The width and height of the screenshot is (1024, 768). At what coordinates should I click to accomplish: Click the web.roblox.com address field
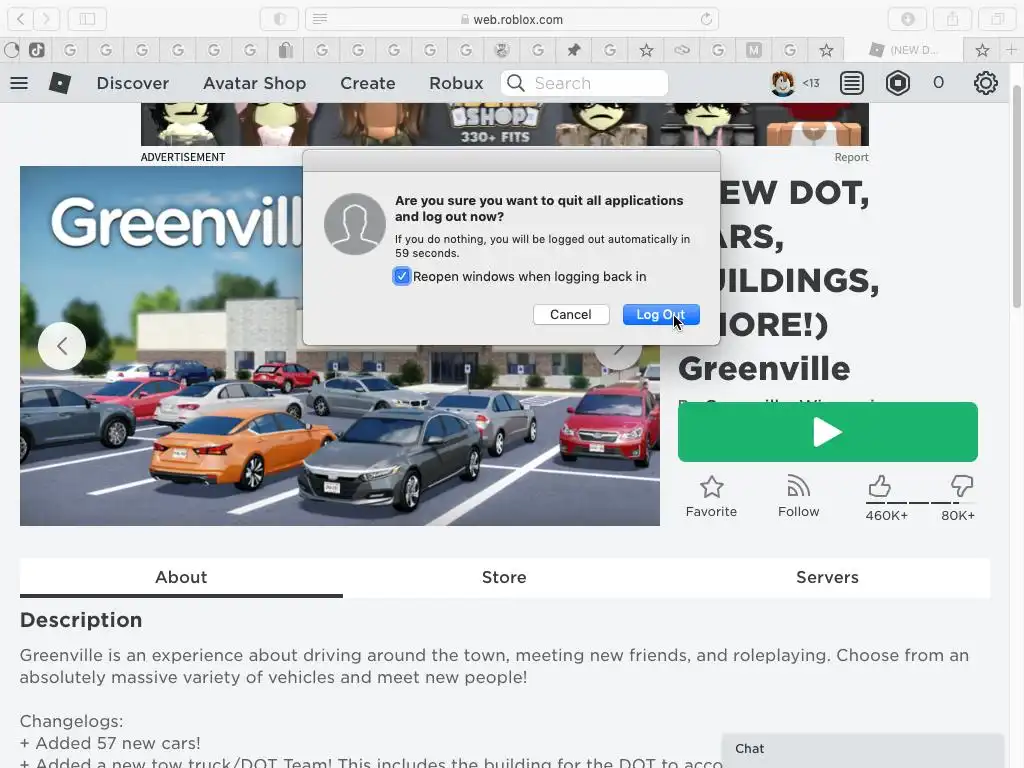512,19
